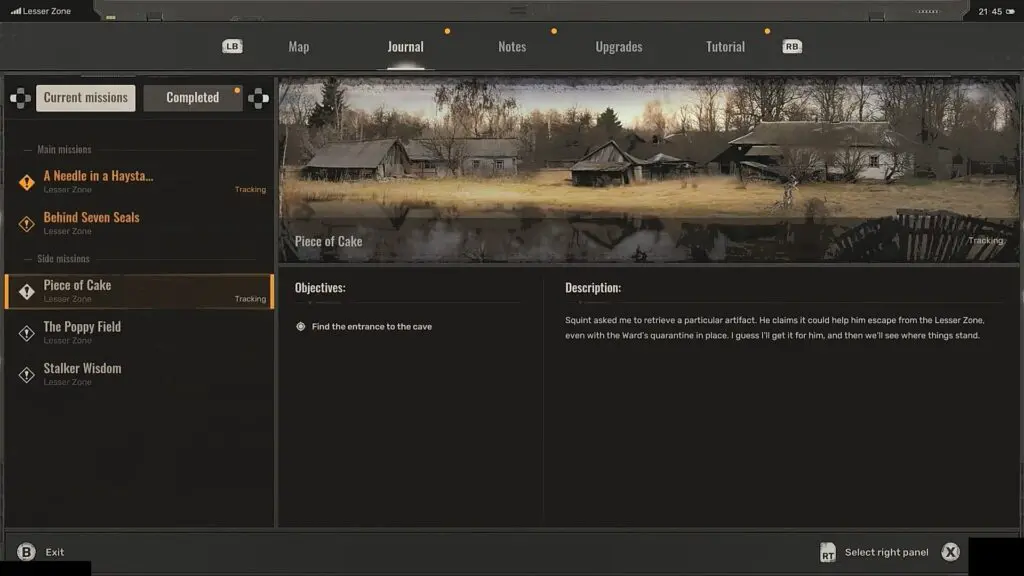Click the orange Needle in a Haystack mission icon
1024x576 pixels.
click(27, 182)
